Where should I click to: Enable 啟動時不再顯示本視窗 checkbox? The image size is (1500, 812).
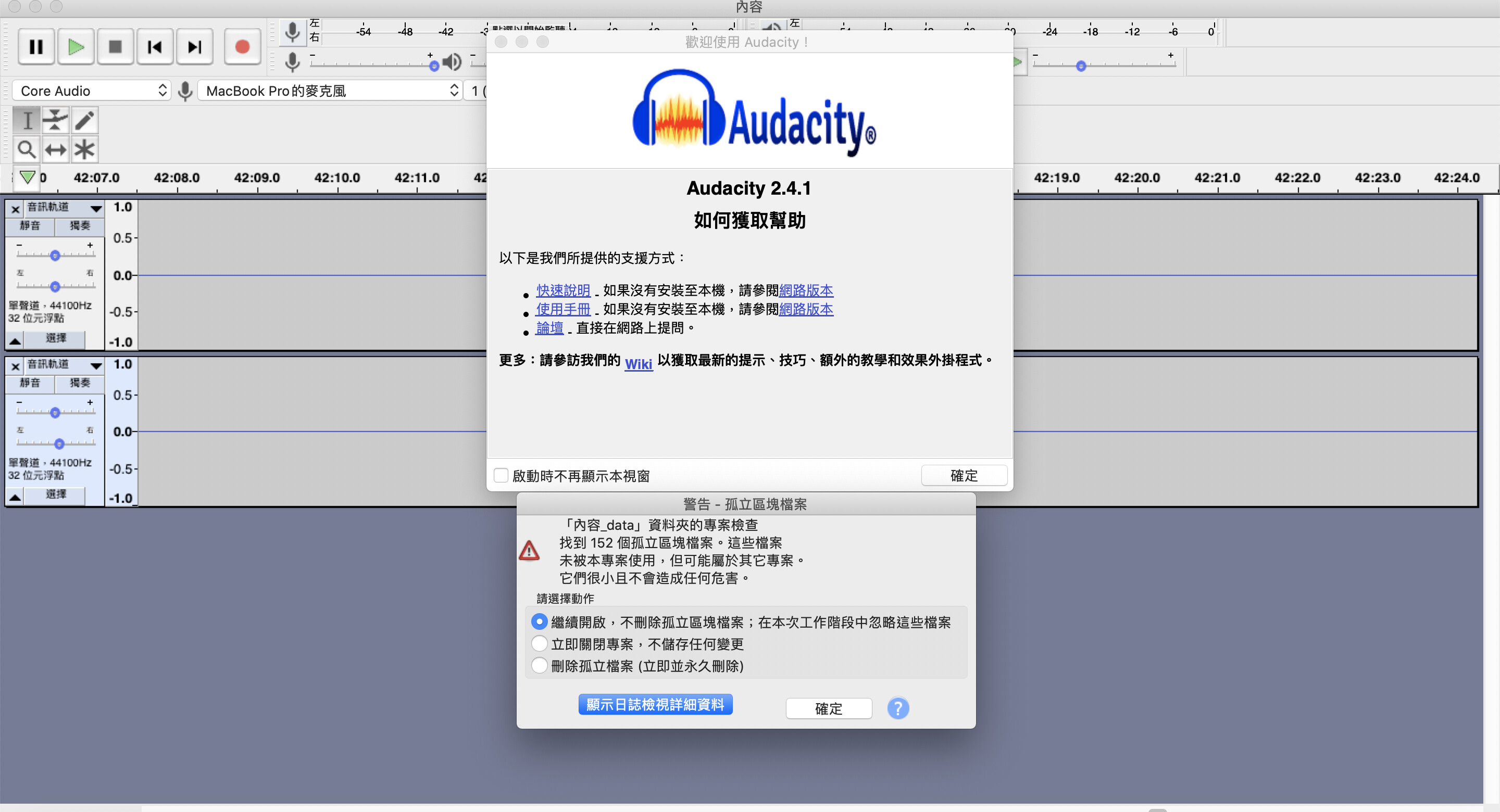[x=501, y=476]
